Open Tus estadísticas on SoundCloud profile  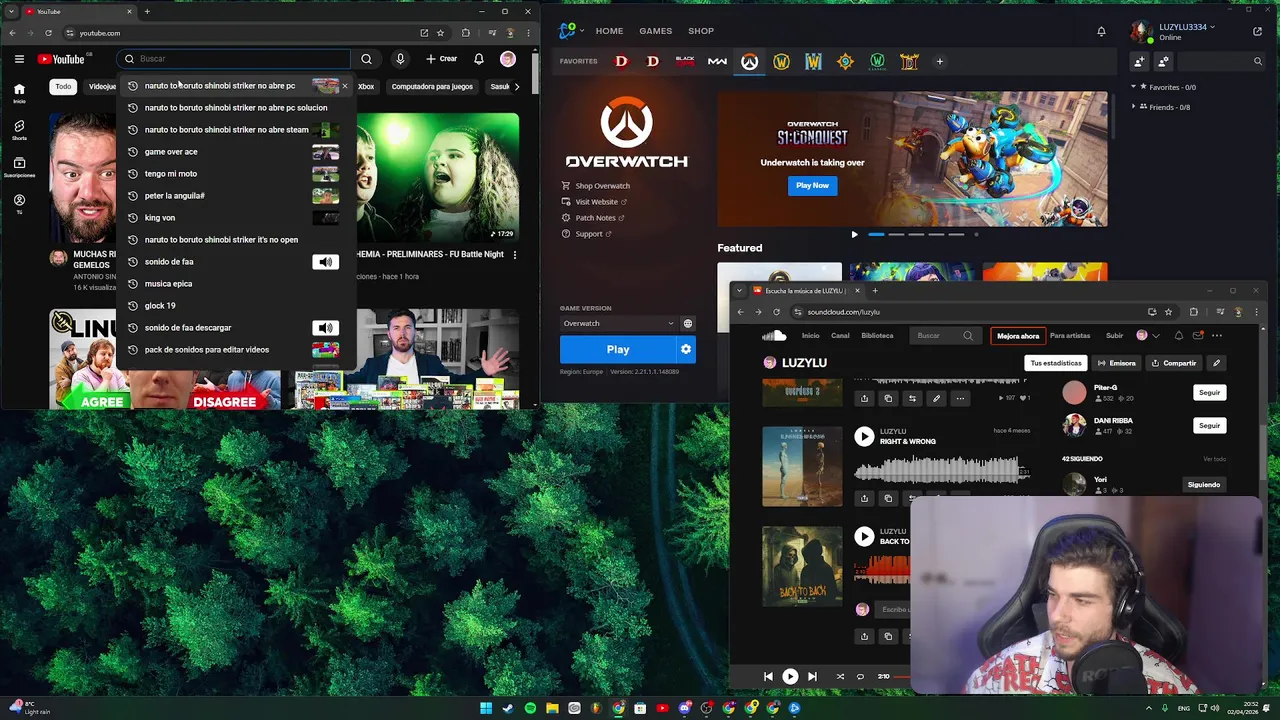tap(1055, 363)
